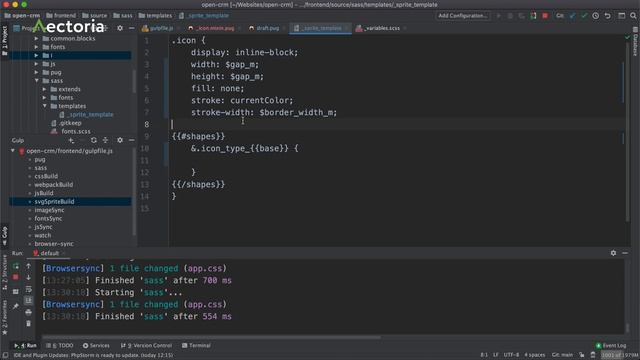Screen dimensions: 640x360
Task: Click the Git rollback undo icon
Action: (x=607, y=16)
